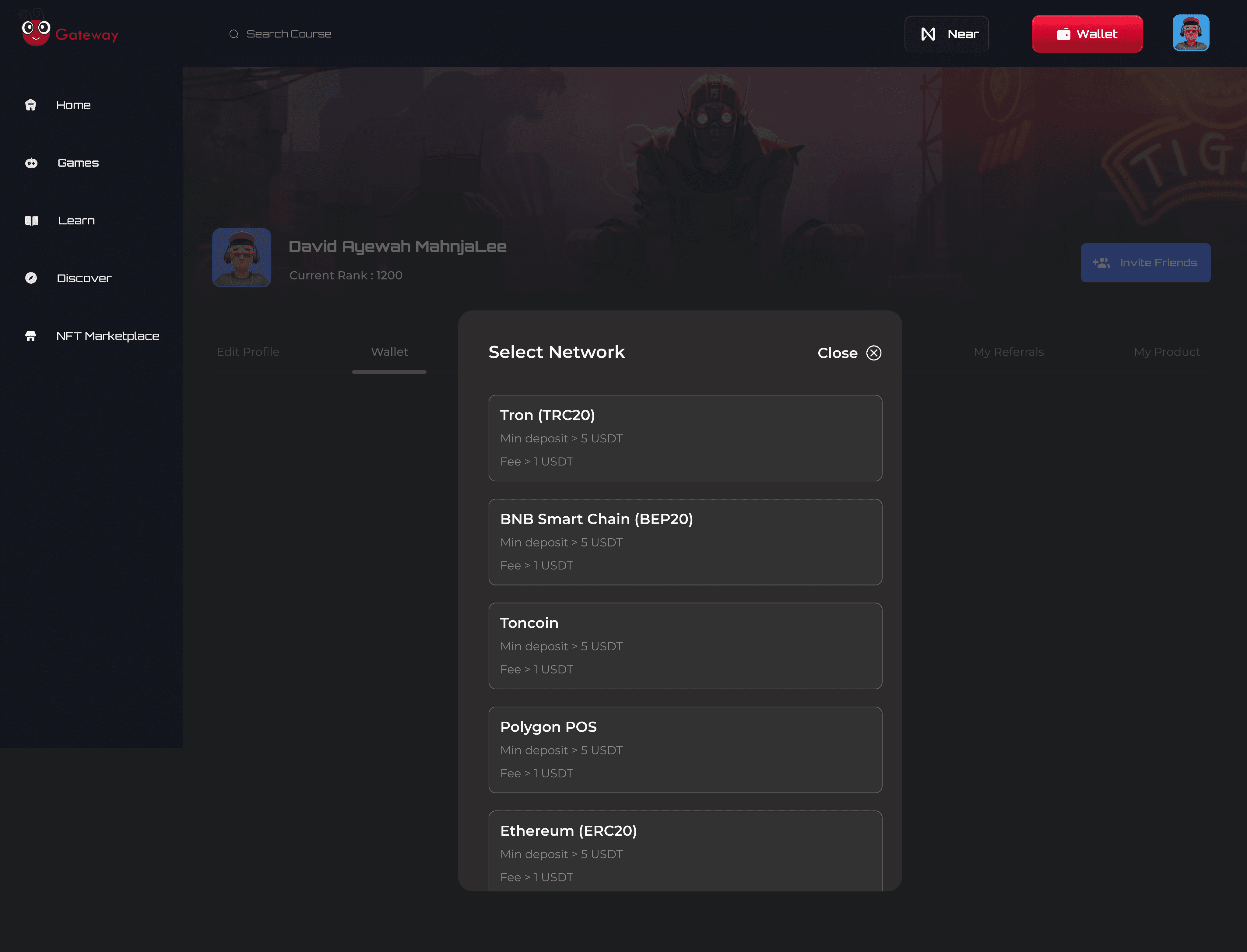Choose the Polygon POS network
Viewport: 1247px width, 952px height.
684,749
